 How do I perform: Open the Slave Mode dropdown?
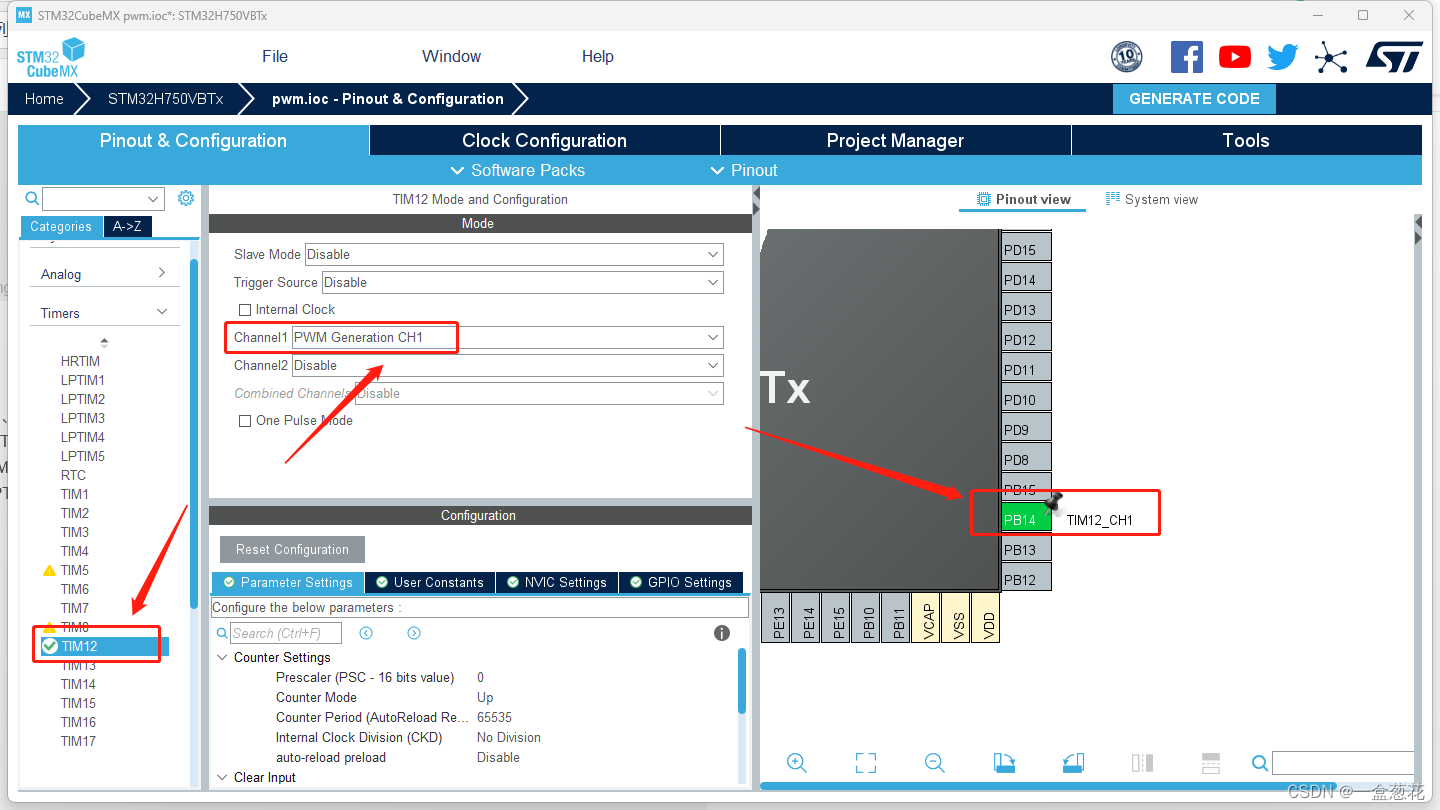click(514, 254)
